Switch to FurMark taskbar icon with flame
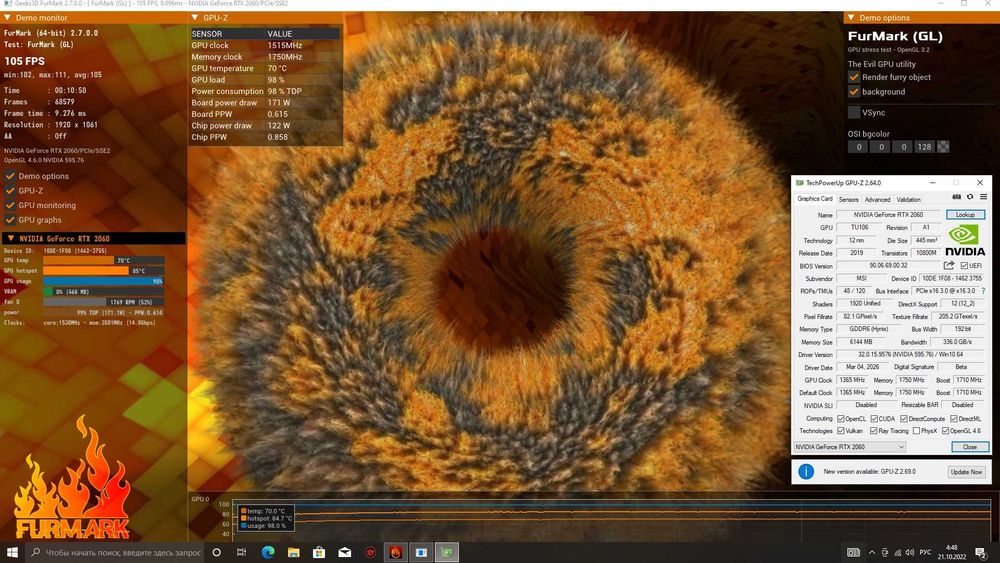This screenshot has width=1000, height=563. pyautogui.click(x=395, y=552)
